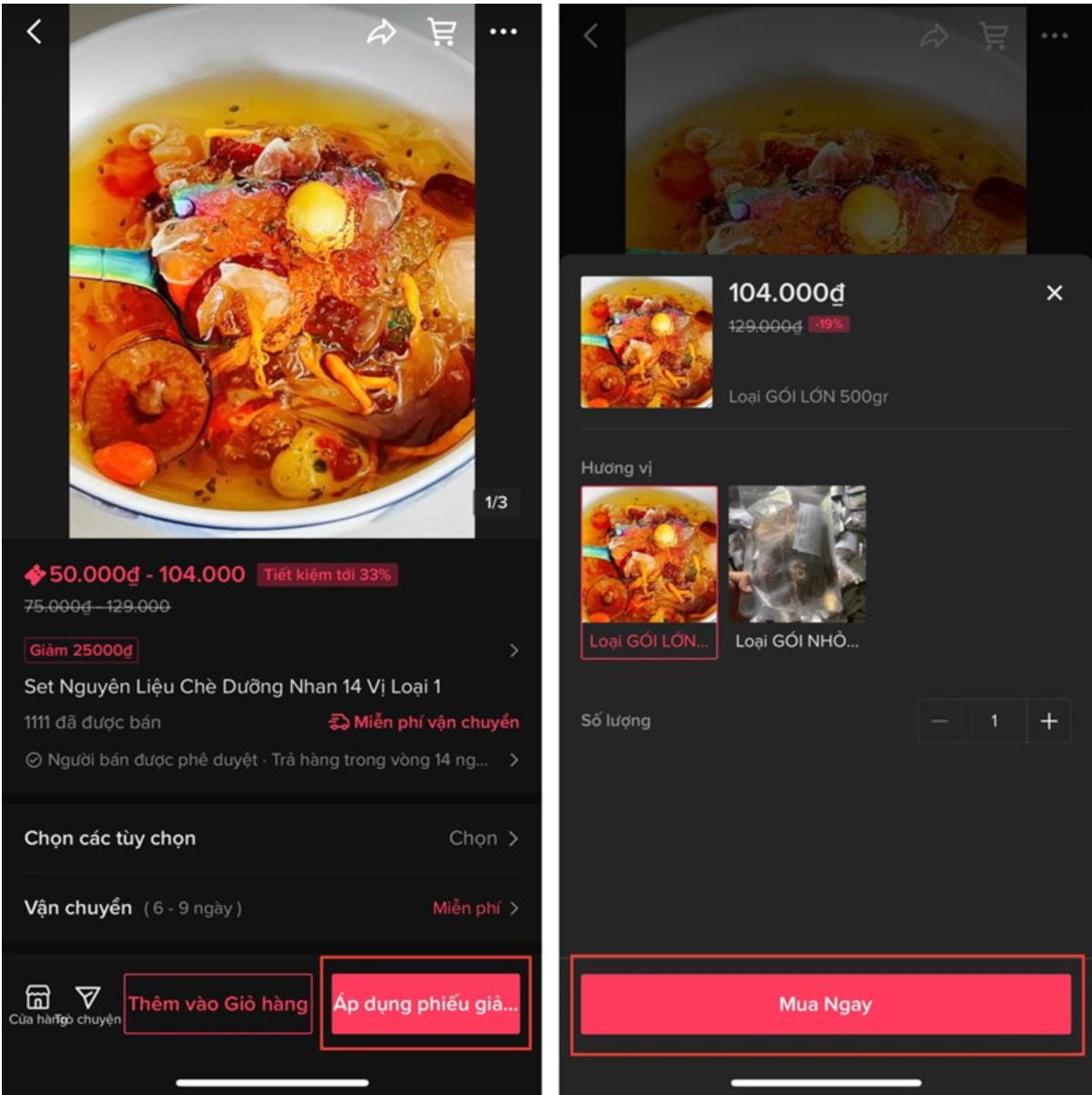Viewport: 1092px width, 1095px height.
Task: Tap the Áp dụng phiếu giảm giá button
Action: [426, 1004]
